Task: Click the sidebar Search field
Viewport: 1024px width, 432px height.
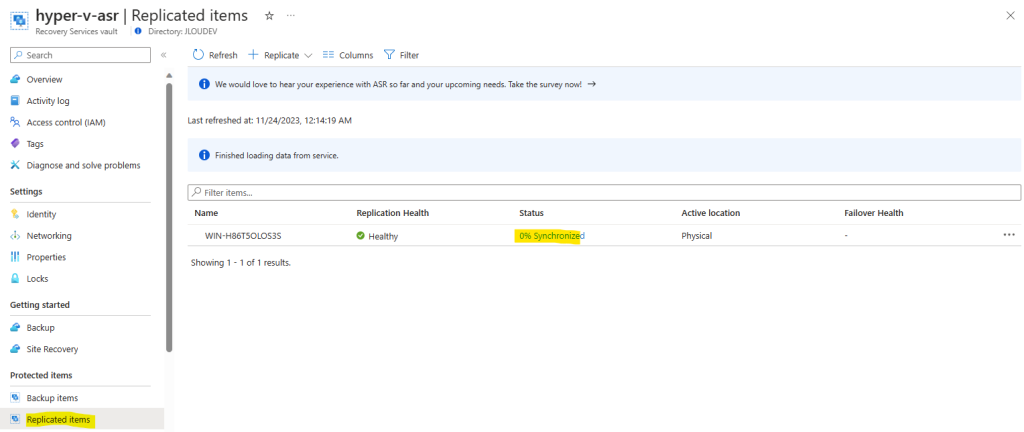Action: tap(81, 55)
